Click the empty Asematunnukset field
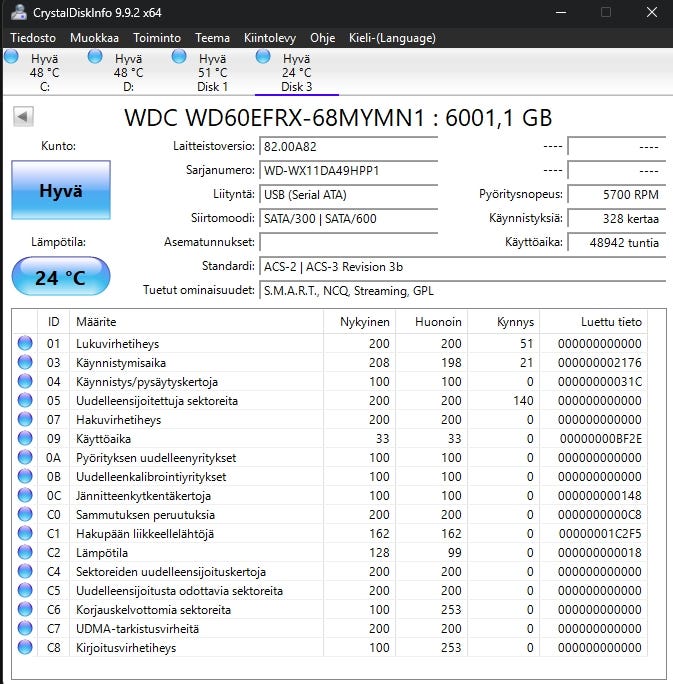The image size is (673, 684). [348, 242]
